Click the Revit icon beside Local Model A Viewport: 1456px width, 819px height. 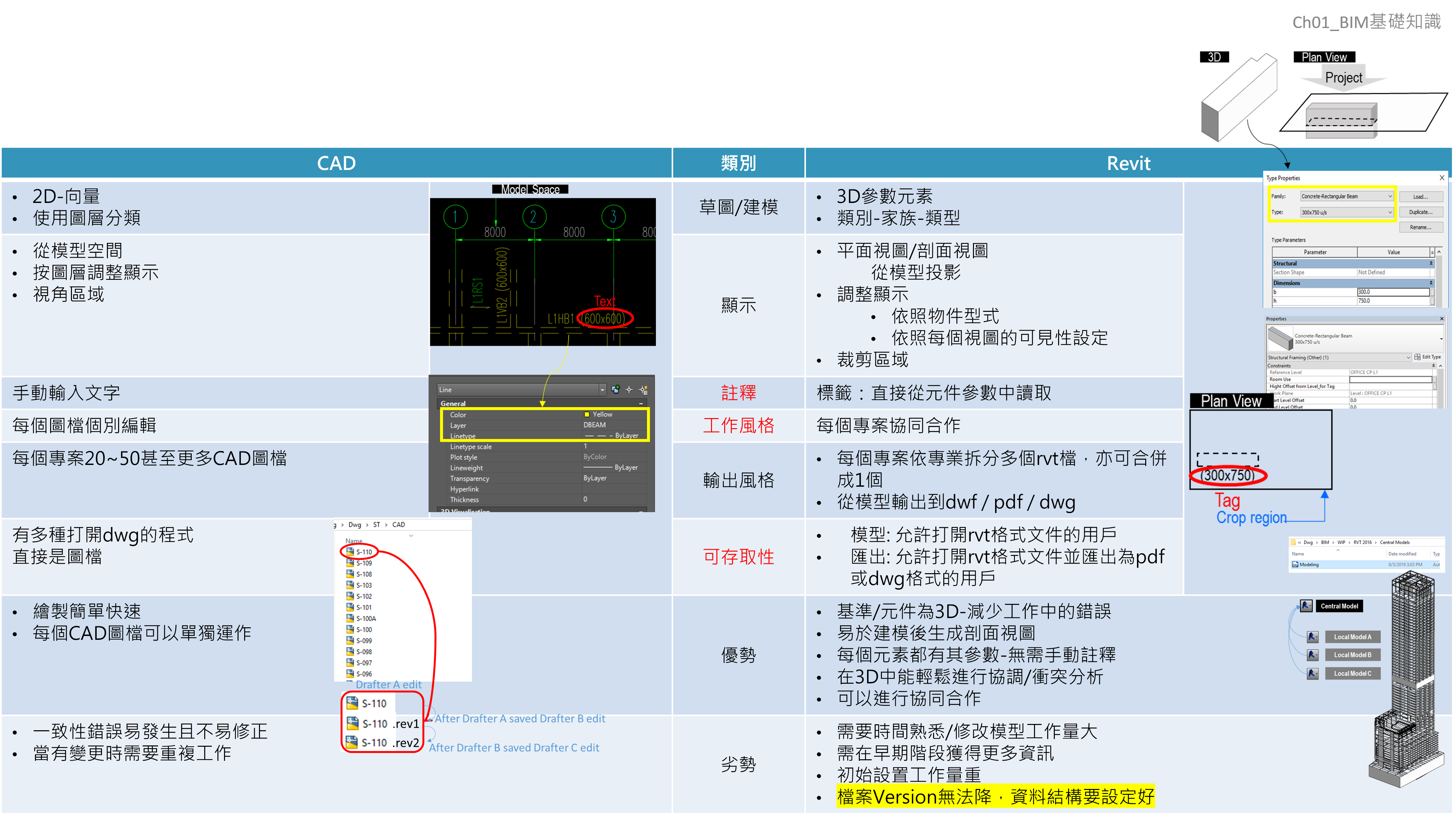pyautogui.click(x=1313, y=637)
